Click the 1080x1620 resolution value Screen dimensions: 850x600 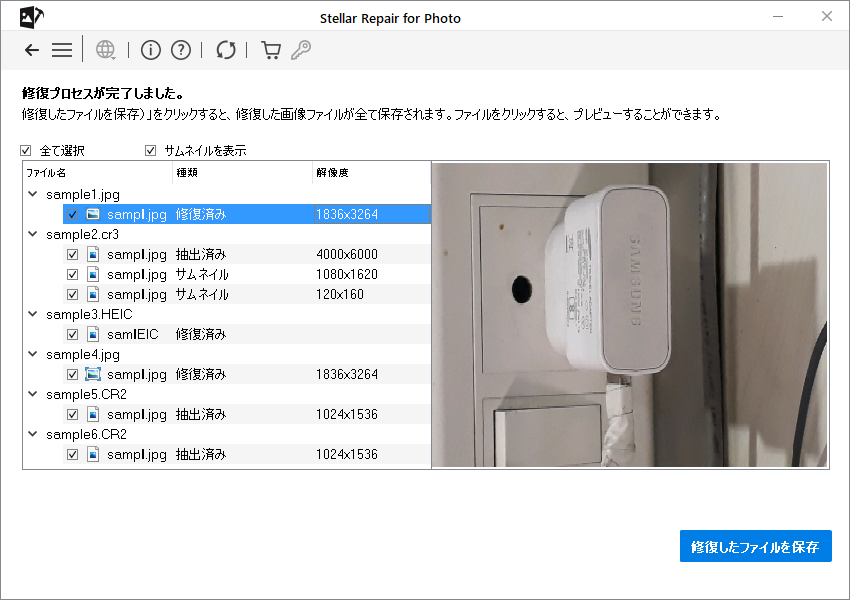(x=347, y=274)
